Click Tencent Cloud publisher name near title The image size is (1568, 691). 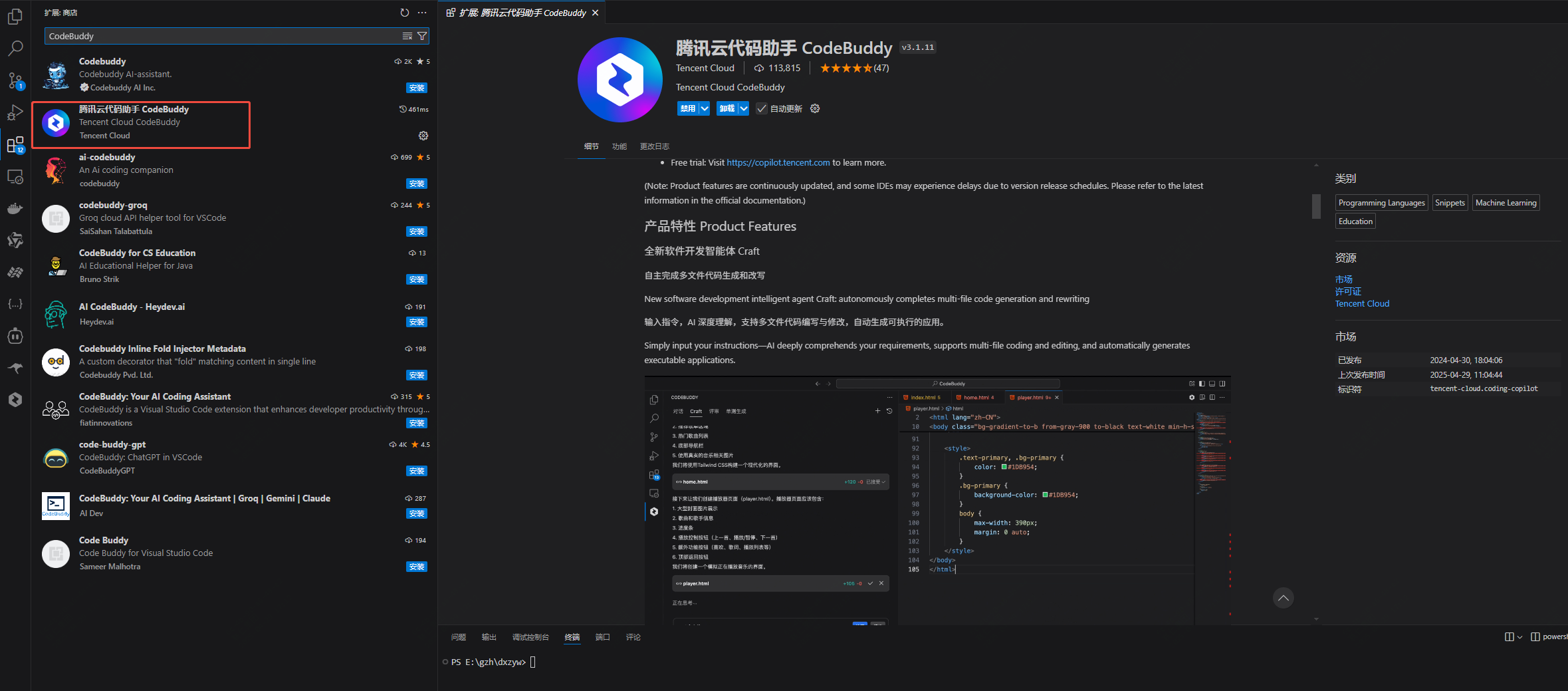tap(705, 68)
